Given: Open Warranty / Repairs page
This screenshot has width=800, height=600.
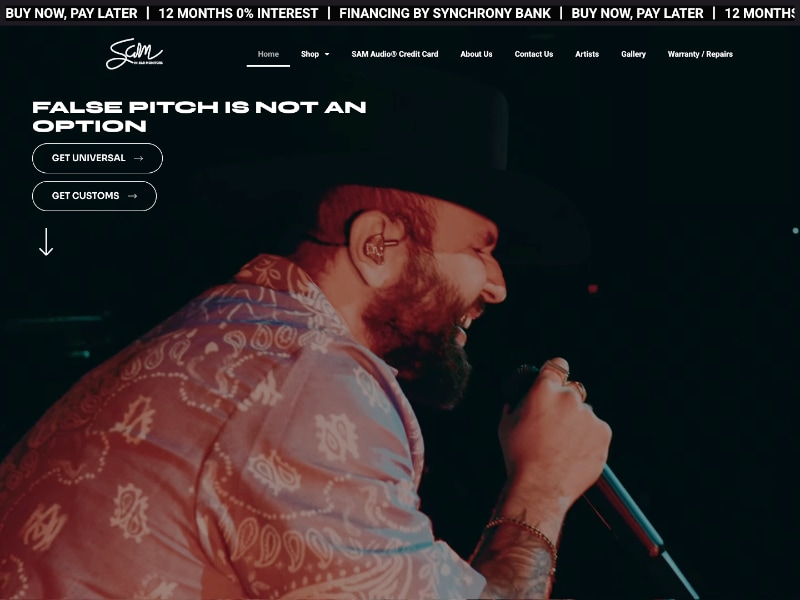Looking at the screenshot, I should pos(700,54).
